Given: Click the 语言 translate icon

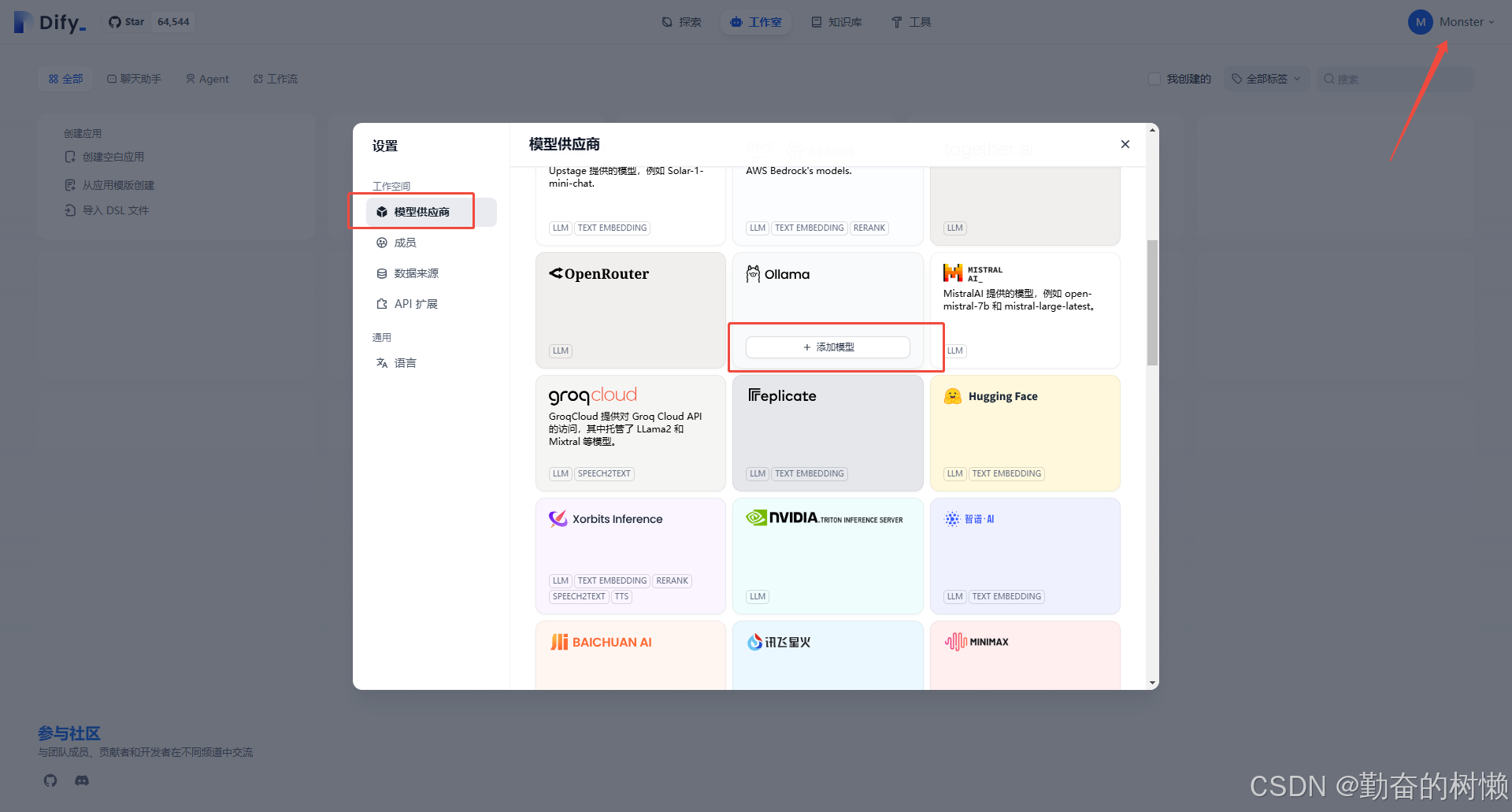Looking at the screenshot, I should 382,363.
